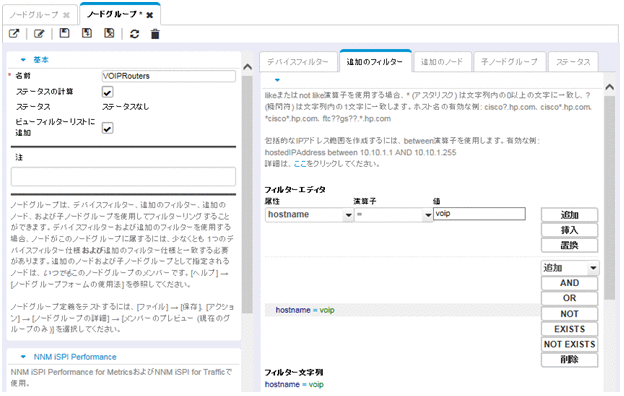
Task: Collapse the 基本 section
Action: (23, 60)
